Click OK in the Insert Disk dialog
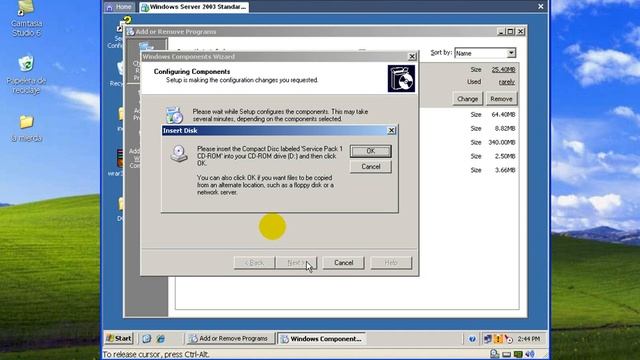Viewport: 640px width, 360px height. 370,151
